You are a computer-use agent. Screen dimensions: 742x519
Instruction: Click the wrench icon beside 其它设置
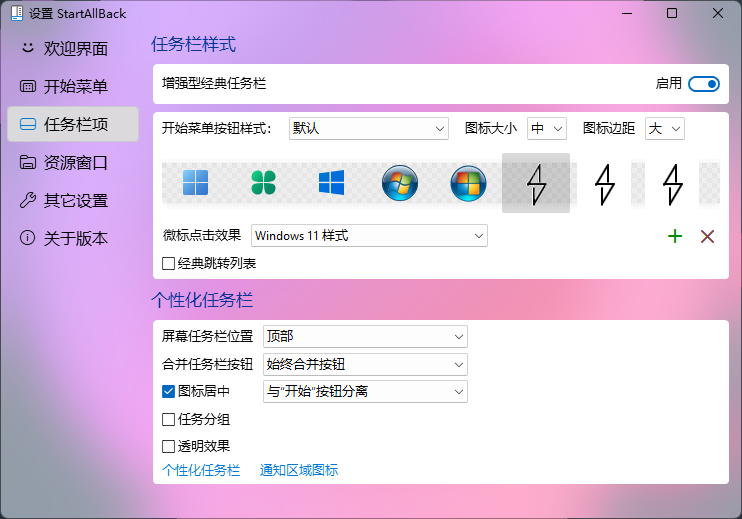(28, 200)
